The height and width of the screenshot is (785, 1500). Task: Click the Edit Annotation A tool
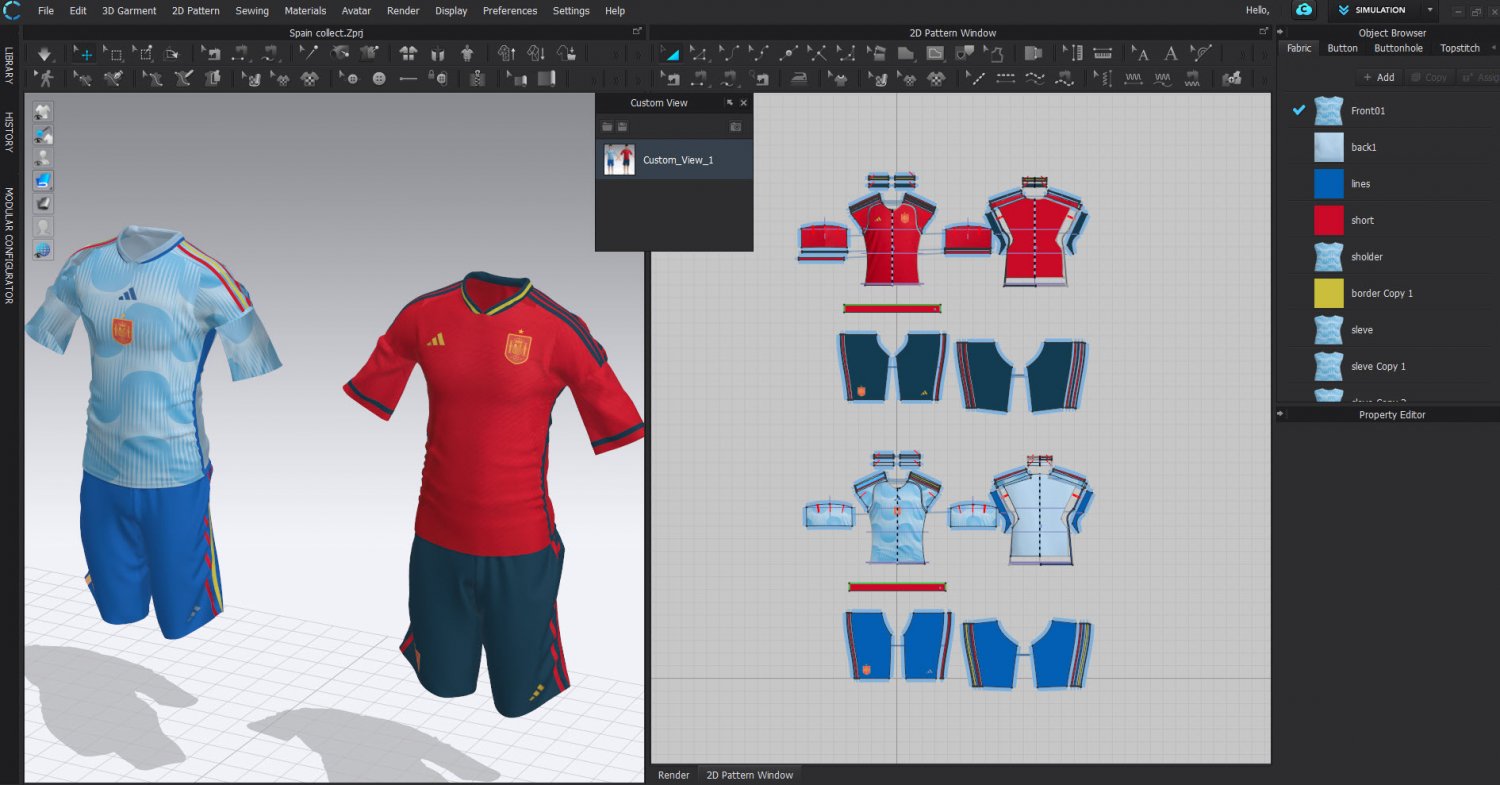[1141, 54]
